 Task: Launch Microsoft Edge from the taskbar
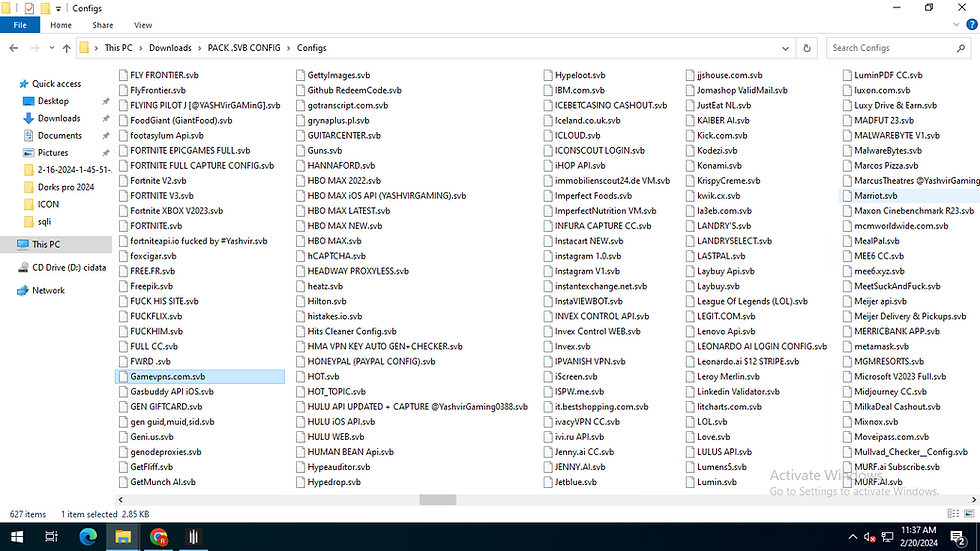pyautogui.click(x=88, y=537)
